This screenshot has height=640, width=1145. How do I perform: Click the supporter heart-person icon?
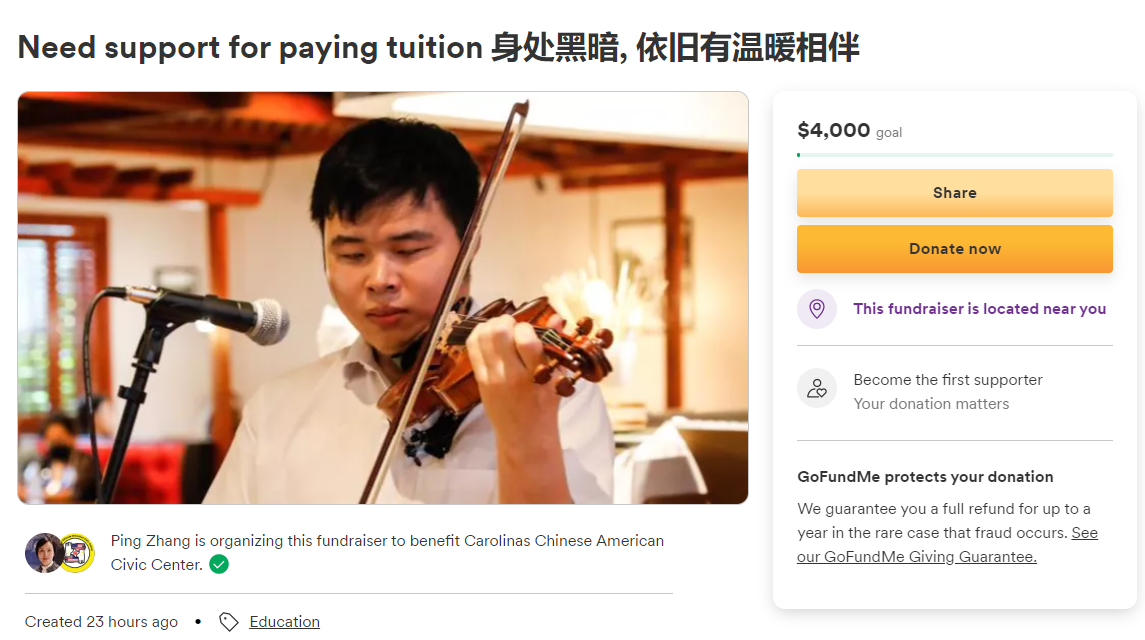817,388
